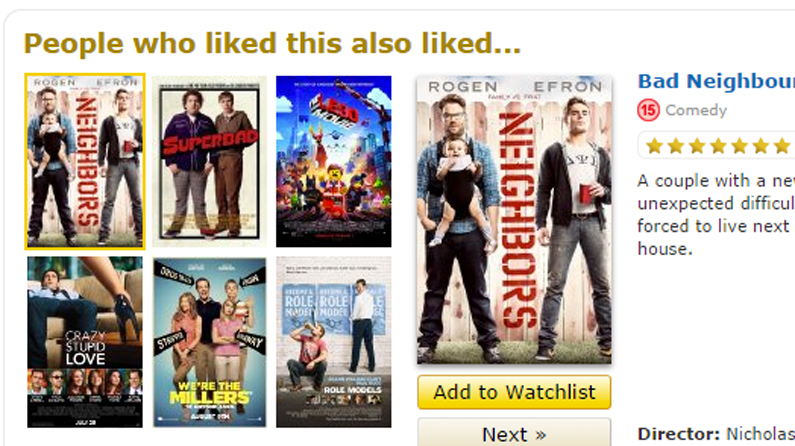Rate the movie five stars
The width and height of the screenshot is (795, 446).
pos(740,146)
